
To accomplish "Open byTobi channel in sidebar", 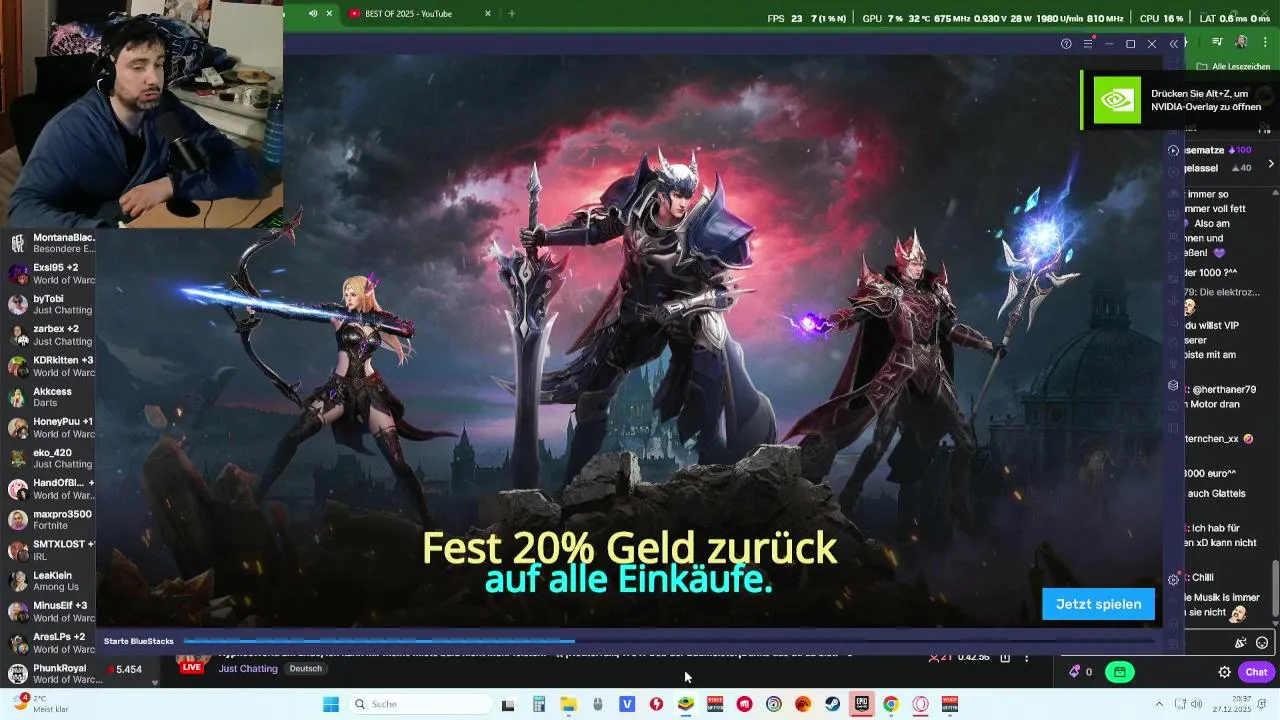I will (x=50, y=304).
